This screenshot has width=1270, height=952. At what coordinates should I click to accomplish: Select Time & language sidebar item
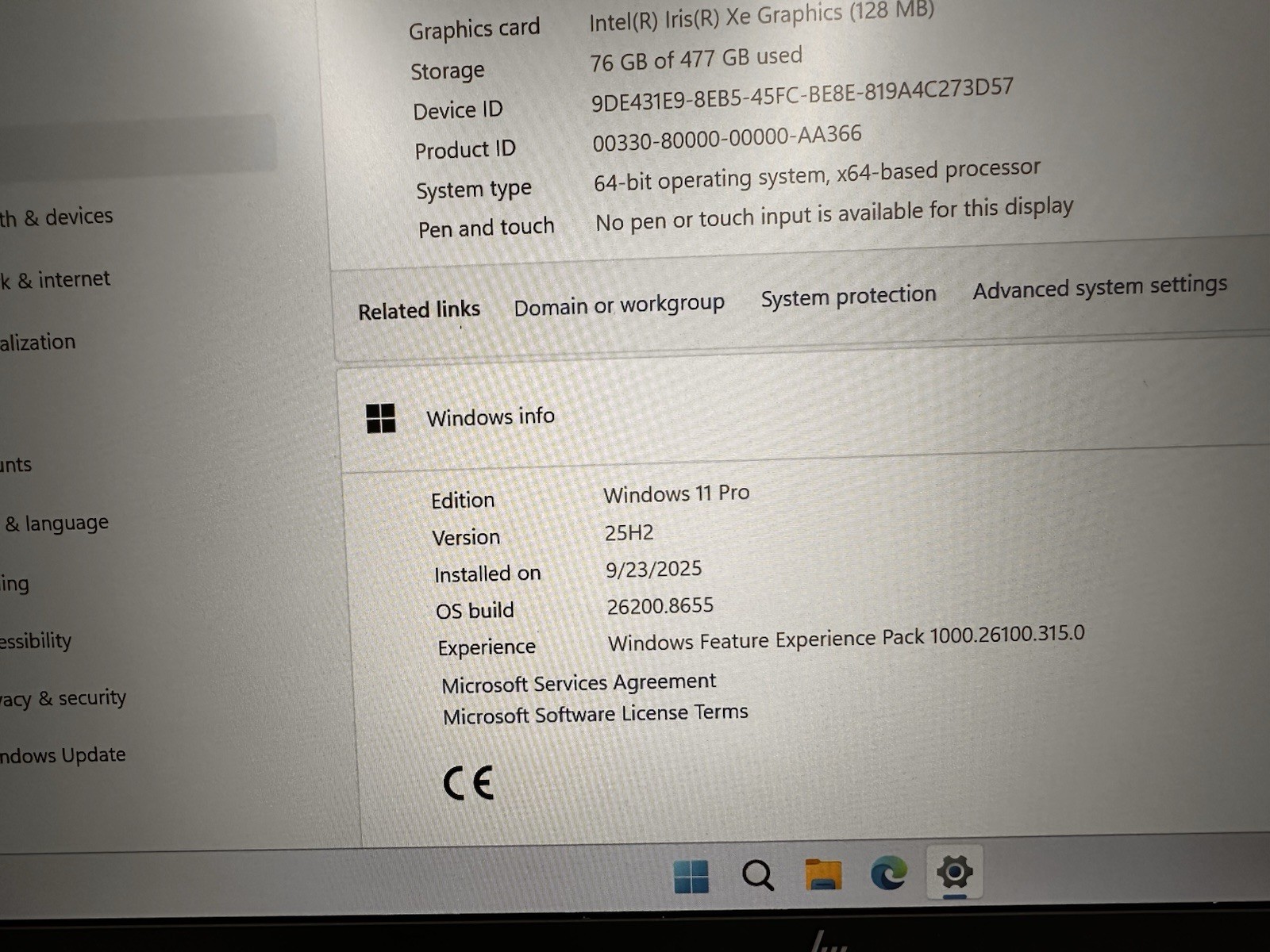coord(56,524)
